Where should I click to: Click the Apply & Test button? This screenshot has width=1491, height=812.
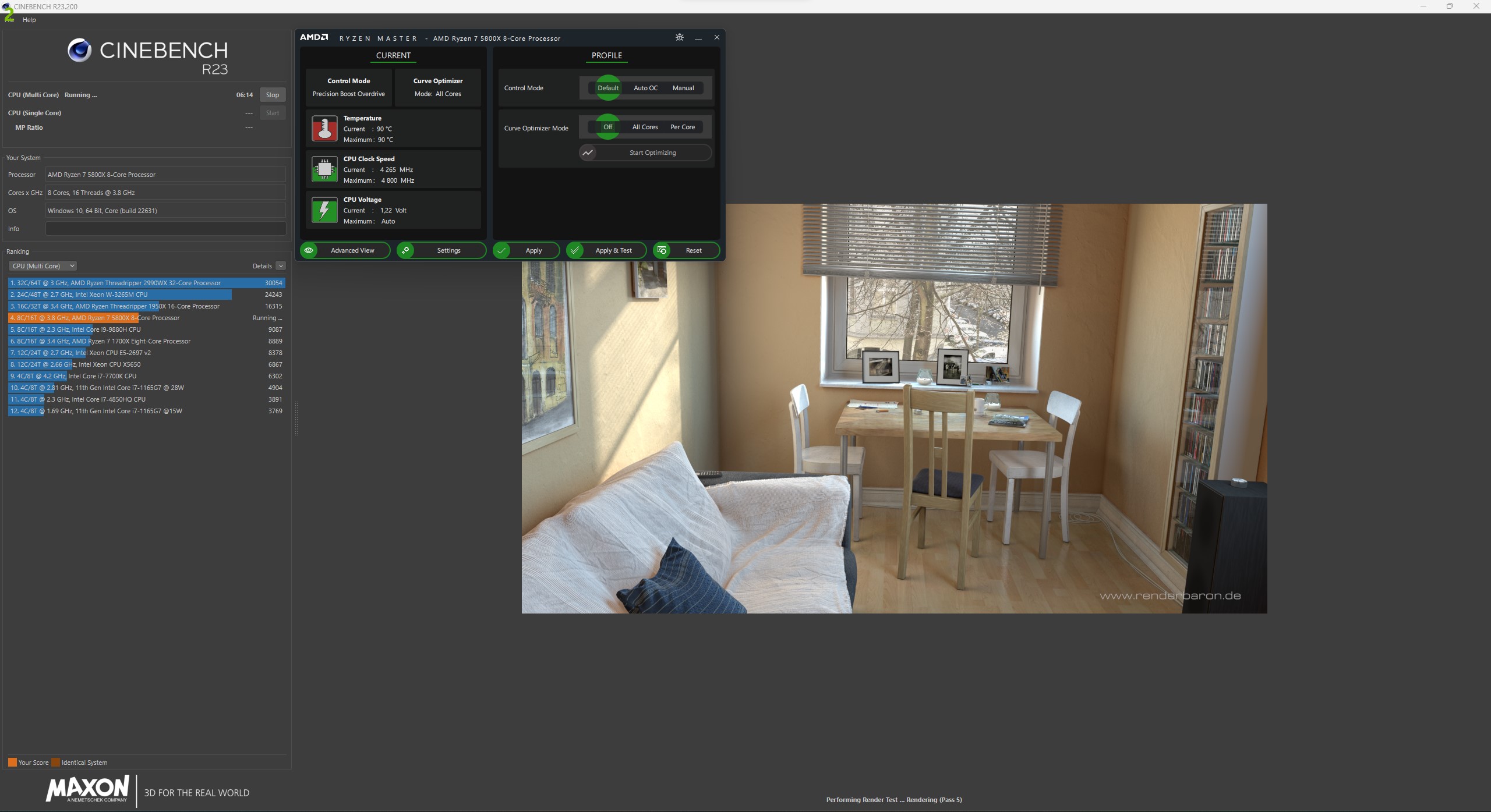pyautogui.click(x=606, y=250)
